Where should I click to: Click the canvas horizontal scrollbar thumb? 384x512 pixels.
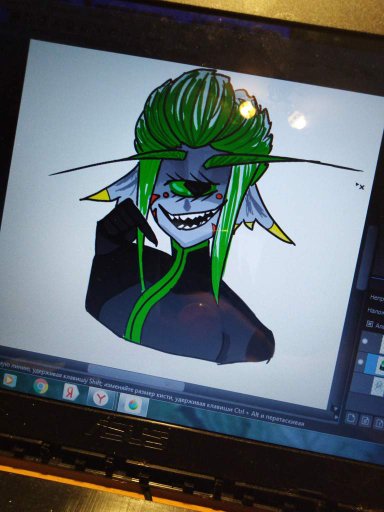coord(137,377)
